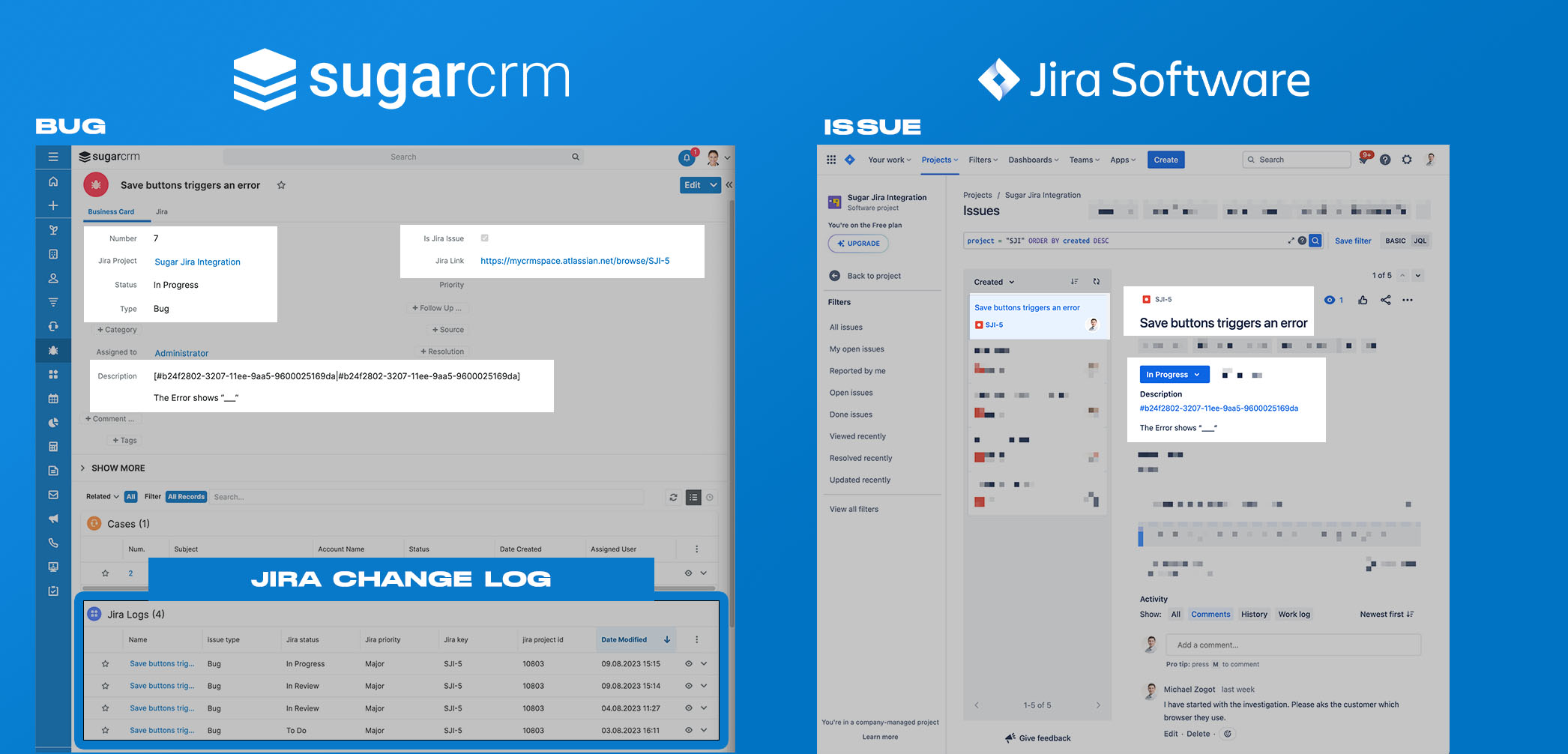Click the Create button in Jira
Screen dimensions: 1568x754
1166,160
